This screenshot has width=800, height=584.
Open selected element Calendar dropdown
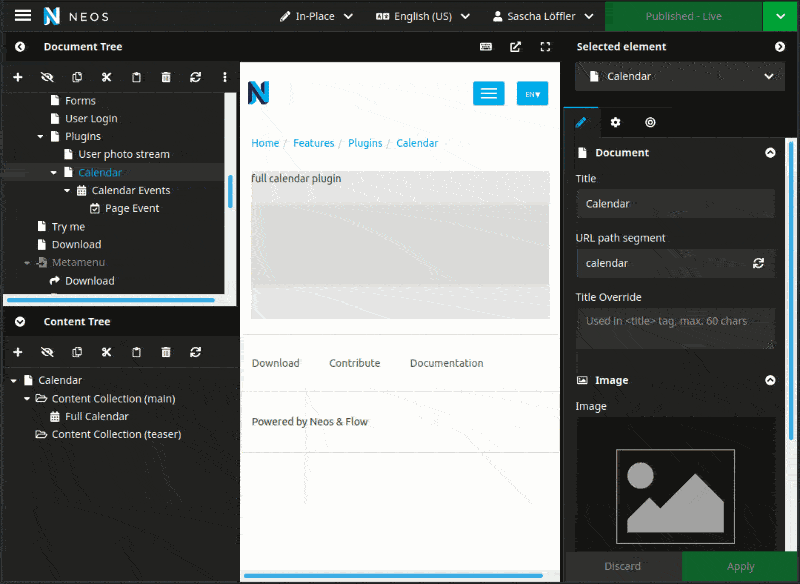point(680,77)
